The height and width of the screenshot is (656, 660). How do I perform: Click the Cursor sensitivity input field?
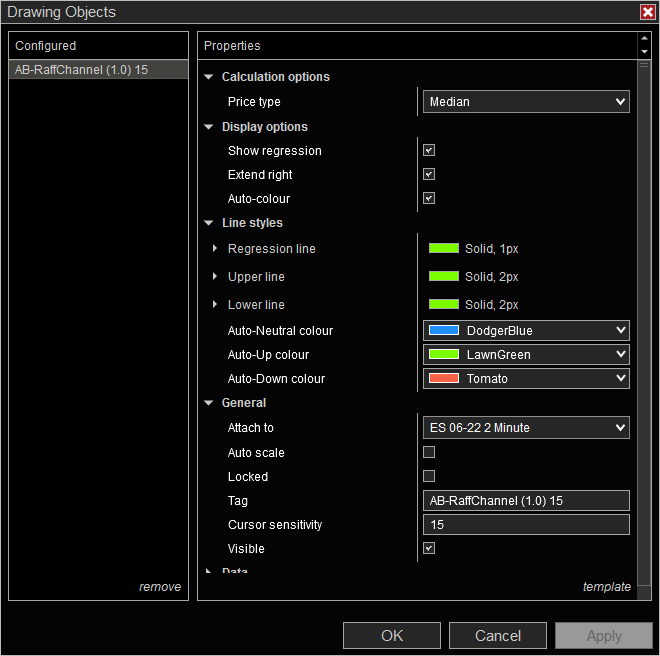click(525, 525)
